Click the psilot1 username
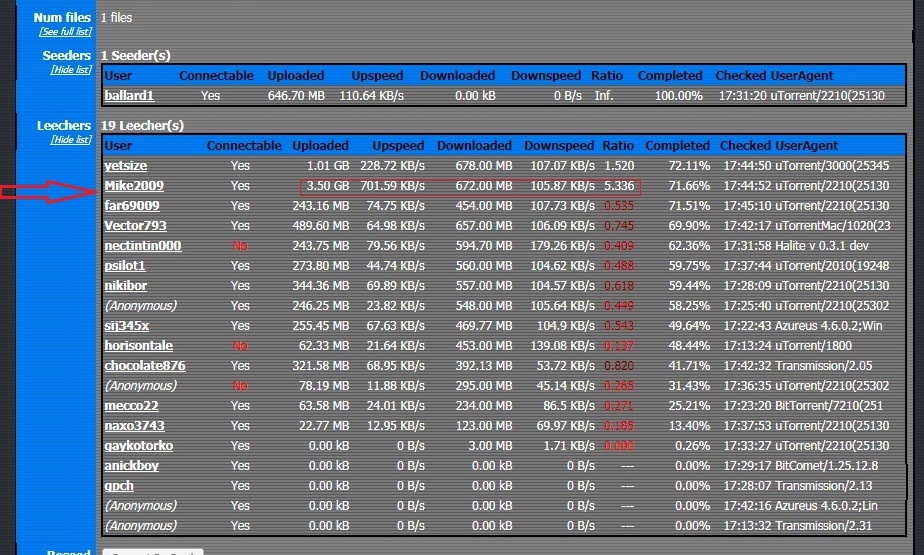Image resolution: width=924 pixels, height=555 pixels. click(125, 266)
